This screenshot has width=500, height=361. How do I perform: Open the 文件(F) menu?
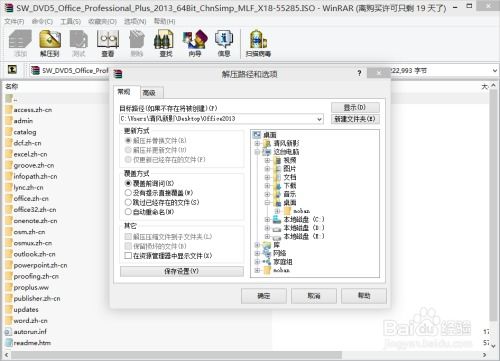14,21
